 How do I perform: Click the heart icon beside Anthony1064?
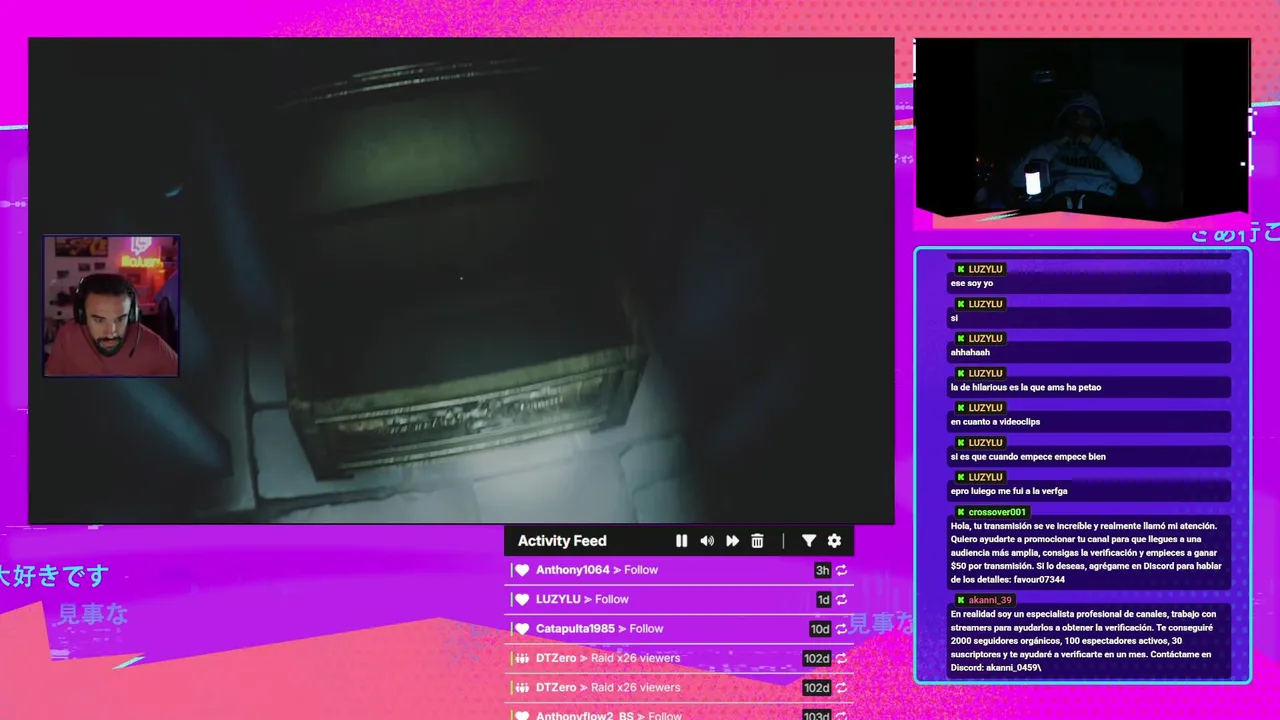point(521,570)
